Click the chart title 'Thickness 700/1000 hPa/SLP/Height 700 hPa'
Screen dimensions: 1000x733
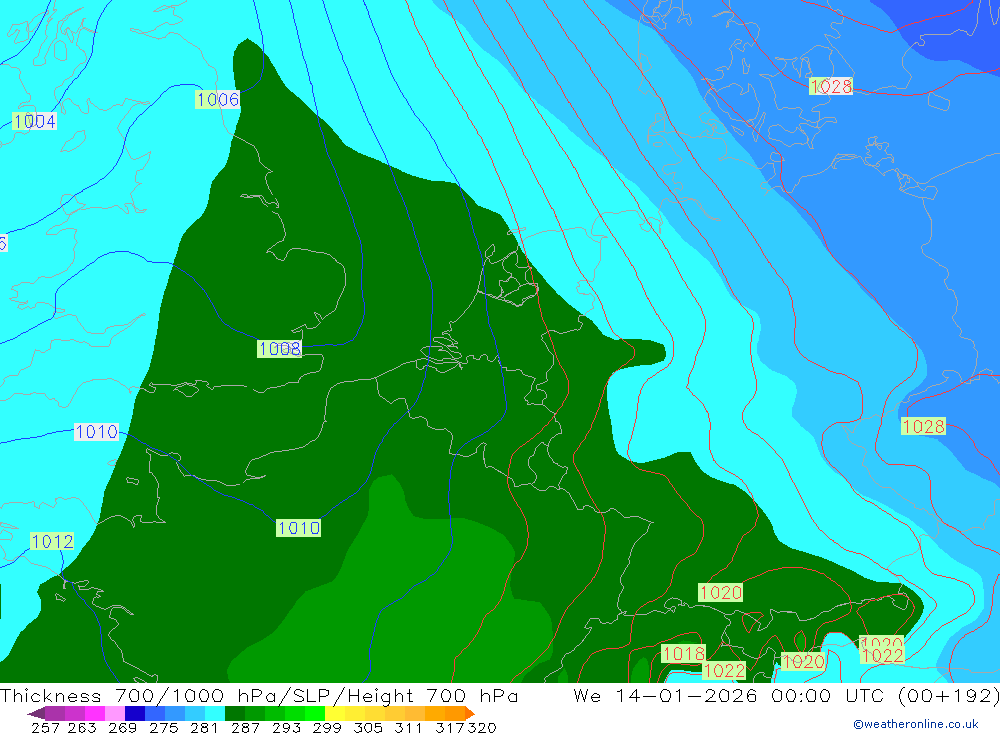(x=259, y=695)
